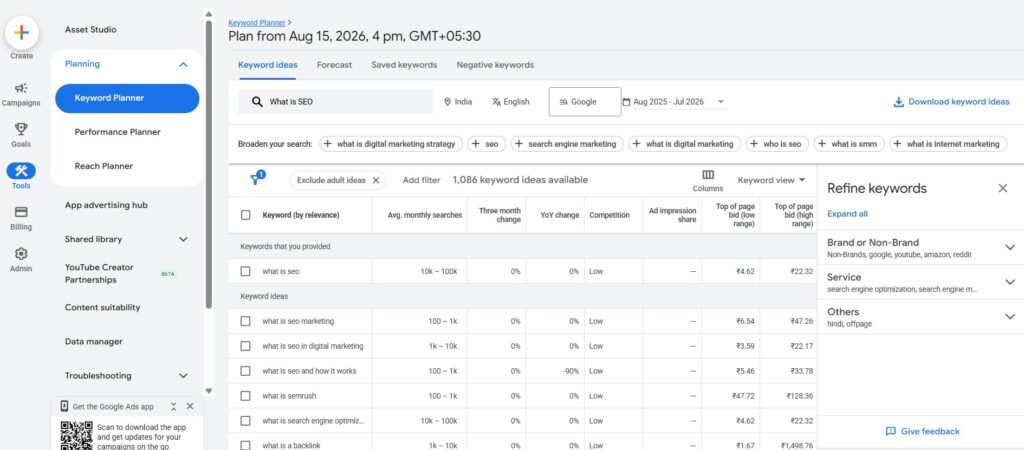
Task: Collapse the Planning section chevron
Action: click(183, 64)
